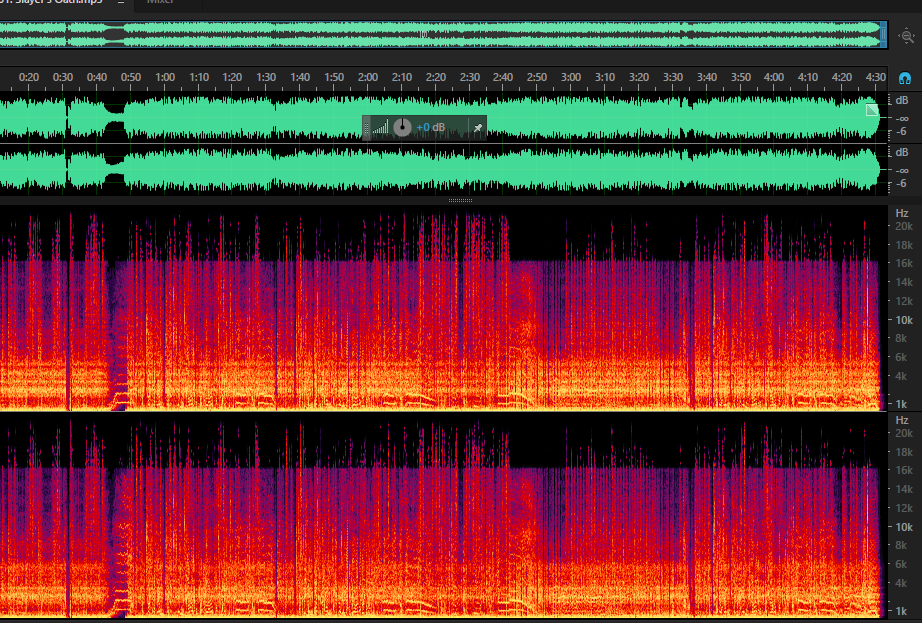Click the 10k label on the lower spectrogram scale

903,527
